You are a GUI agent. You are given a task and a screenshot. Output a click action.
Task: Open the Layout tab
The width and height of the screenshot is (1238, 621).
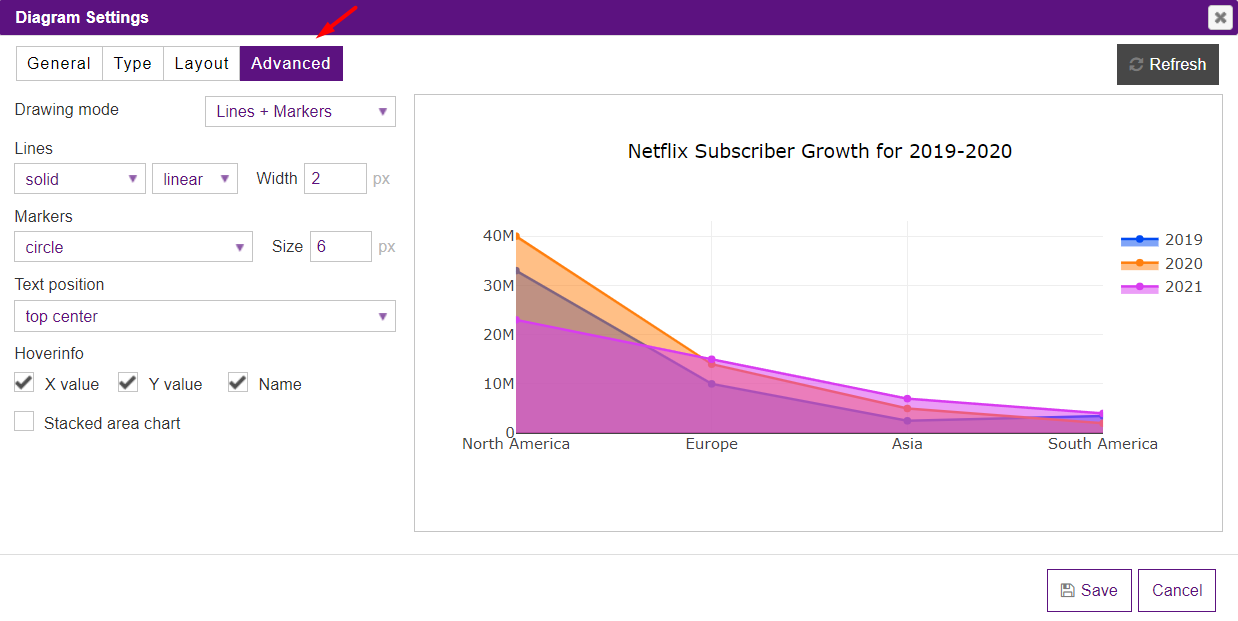coord(201,63)
